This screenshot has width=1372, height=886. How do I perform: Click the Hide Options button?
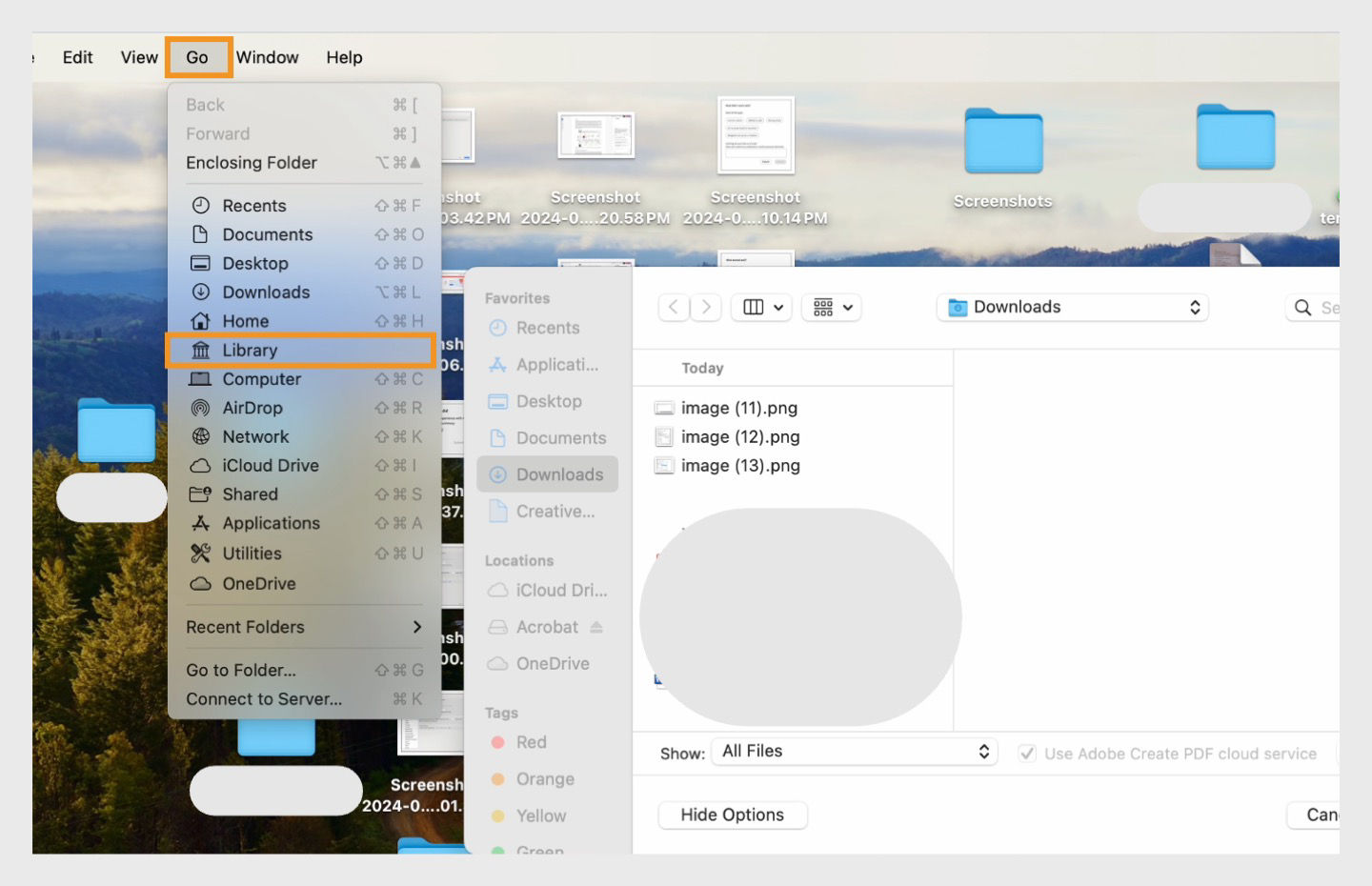pos(732,815)
